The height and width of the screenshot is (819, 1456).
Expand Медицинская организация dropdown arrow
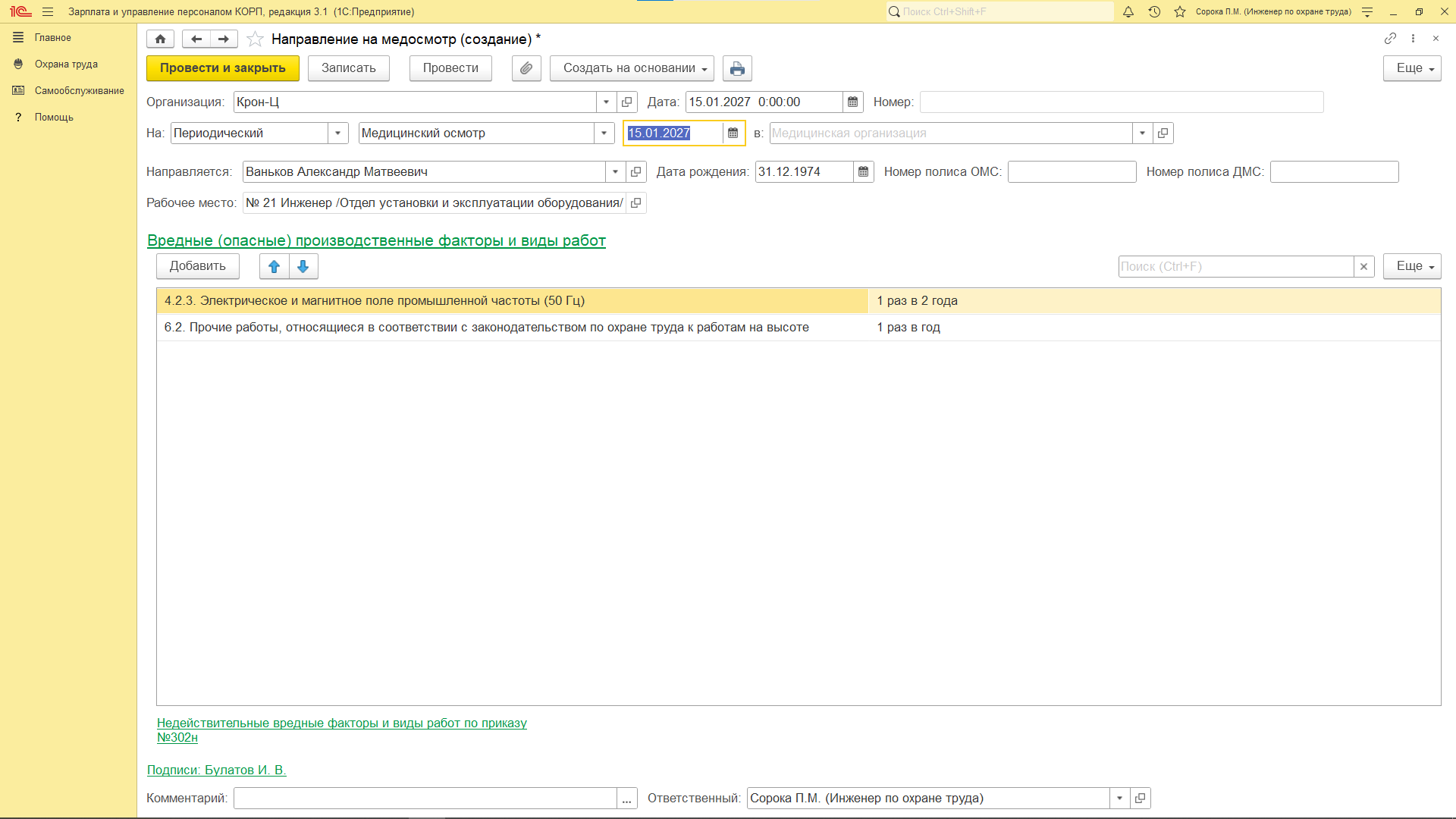(1141, 133)
